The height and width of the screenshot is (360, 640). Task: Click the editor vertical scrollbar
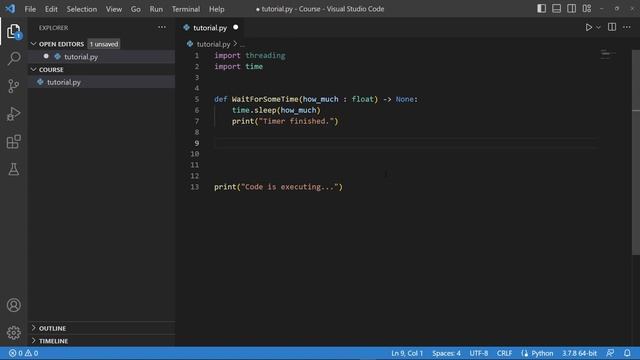pos(636,153)
